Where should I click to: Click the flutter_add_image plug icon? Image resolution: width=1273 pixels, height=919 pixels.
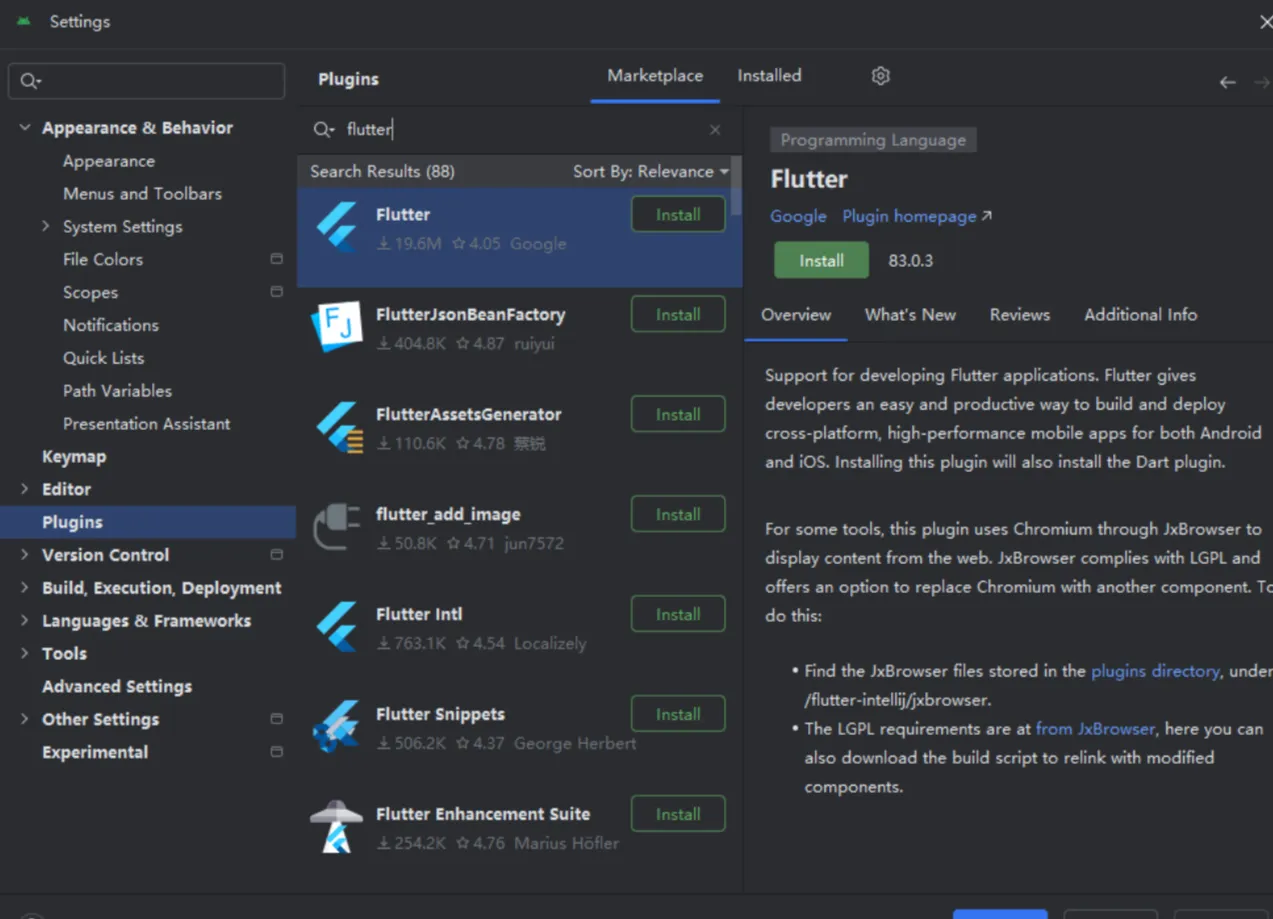coord(337,527)
